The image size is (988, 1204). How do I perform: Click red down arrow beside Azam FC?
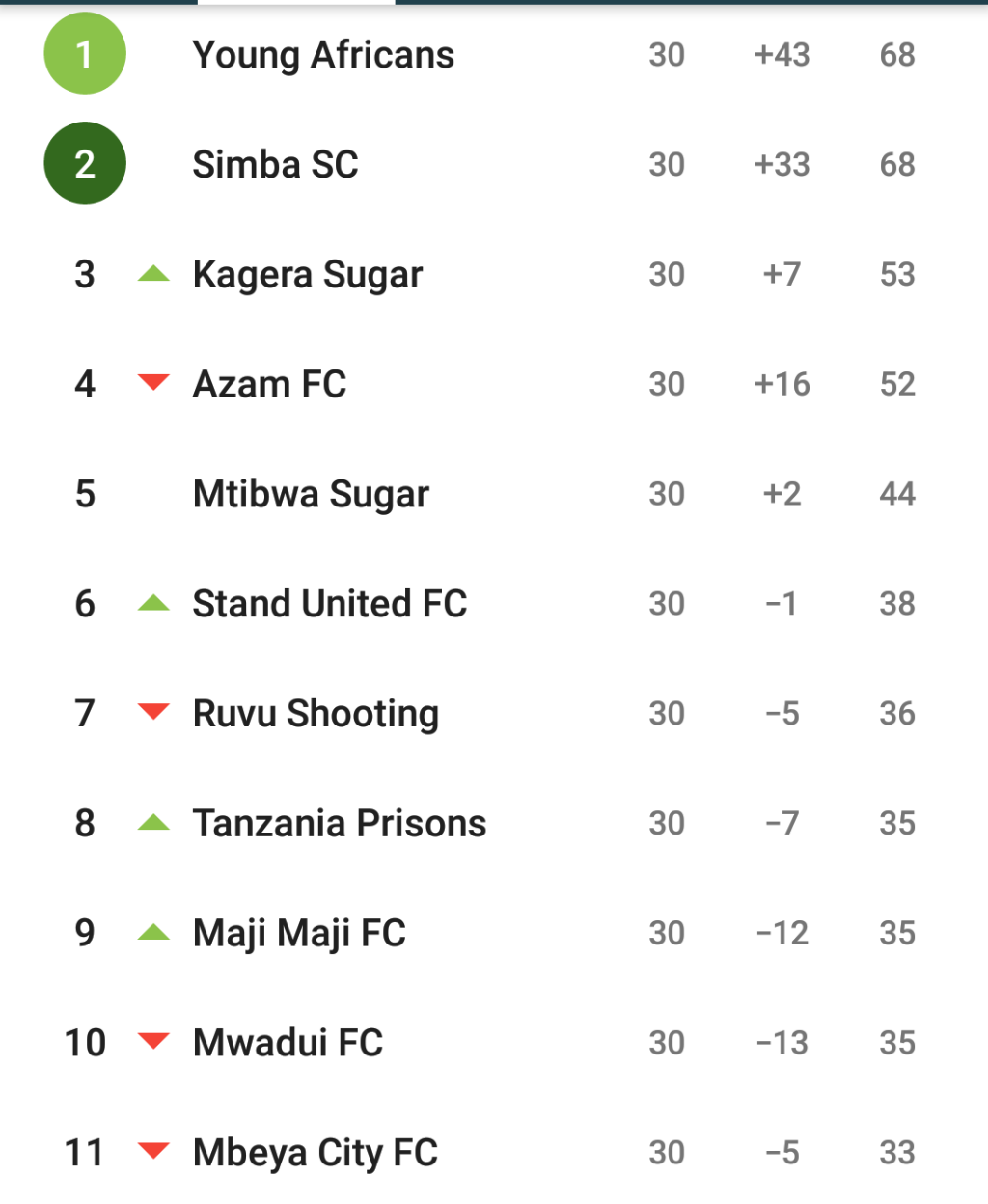(x=153, y=383)
